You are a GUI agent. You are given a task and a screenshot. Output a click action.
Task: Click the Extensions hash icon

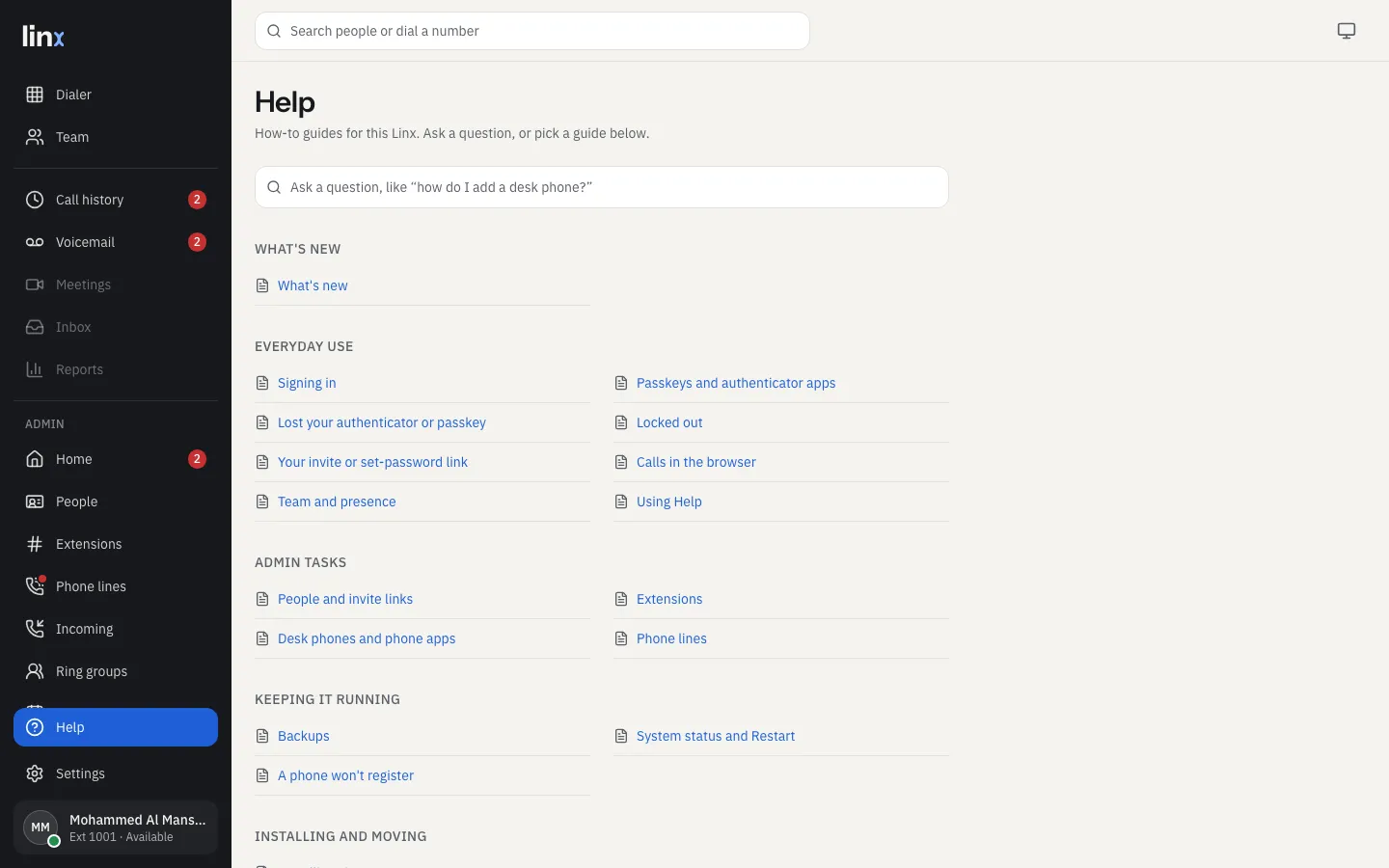point(35,544)
